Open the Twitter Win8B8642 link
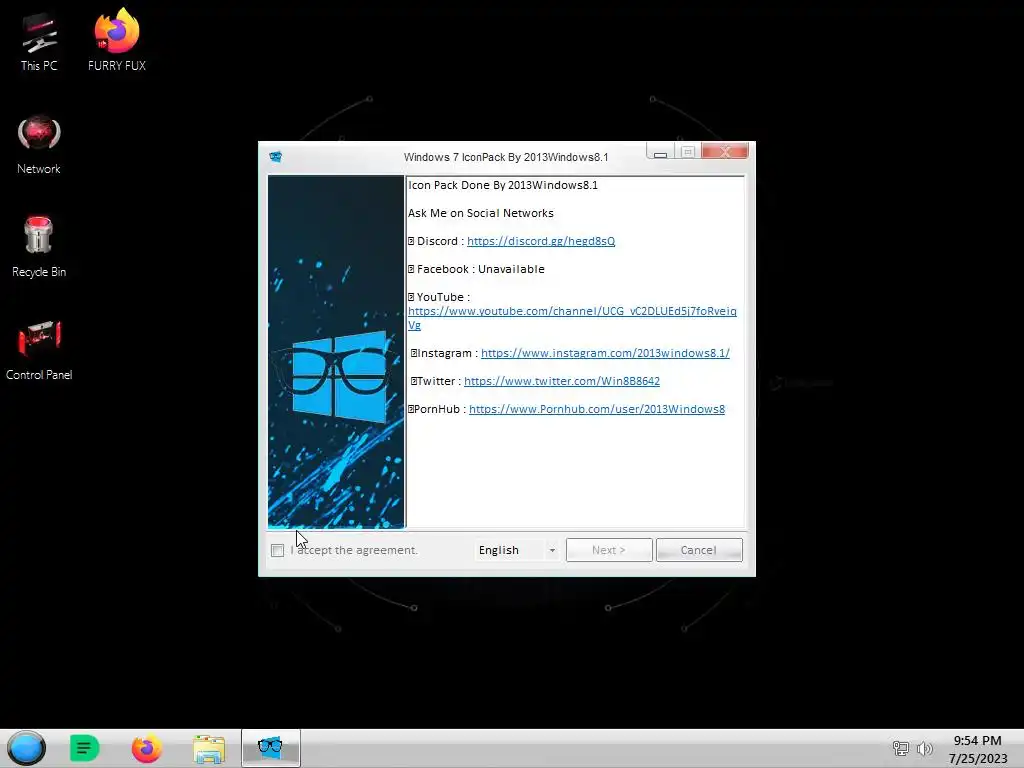The width and height of the screenshot is (1024, 768). point(562,381)
